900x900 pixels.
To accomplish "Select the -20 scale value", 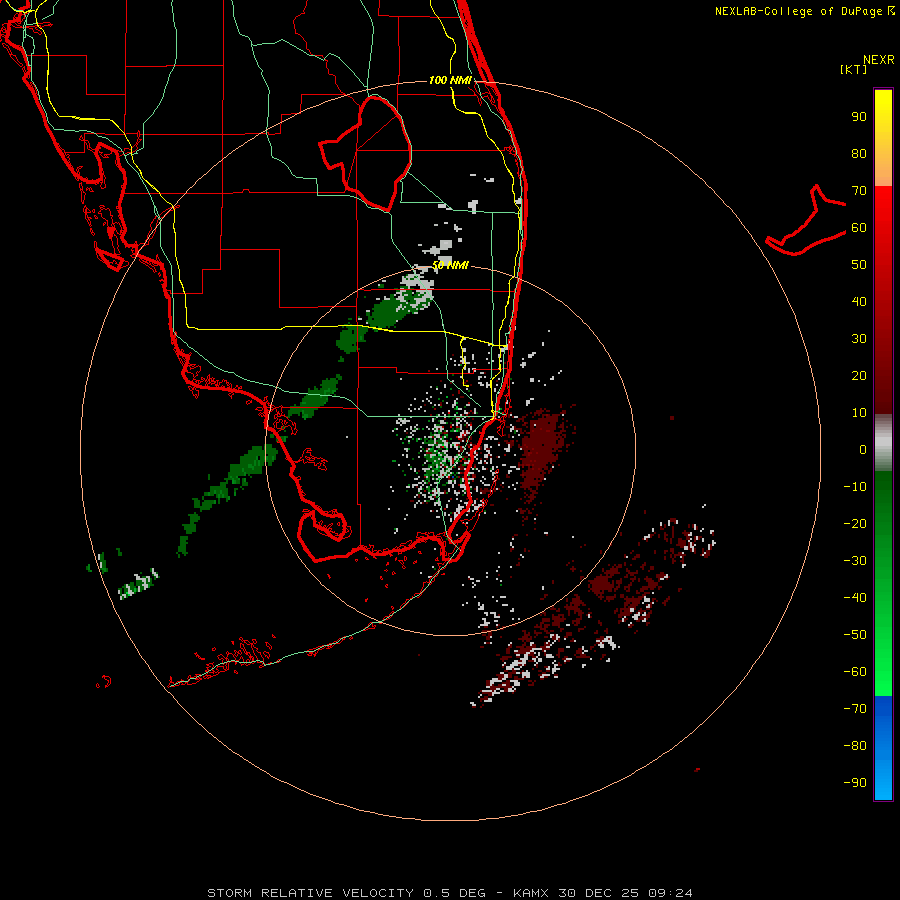I will [855, 523].
